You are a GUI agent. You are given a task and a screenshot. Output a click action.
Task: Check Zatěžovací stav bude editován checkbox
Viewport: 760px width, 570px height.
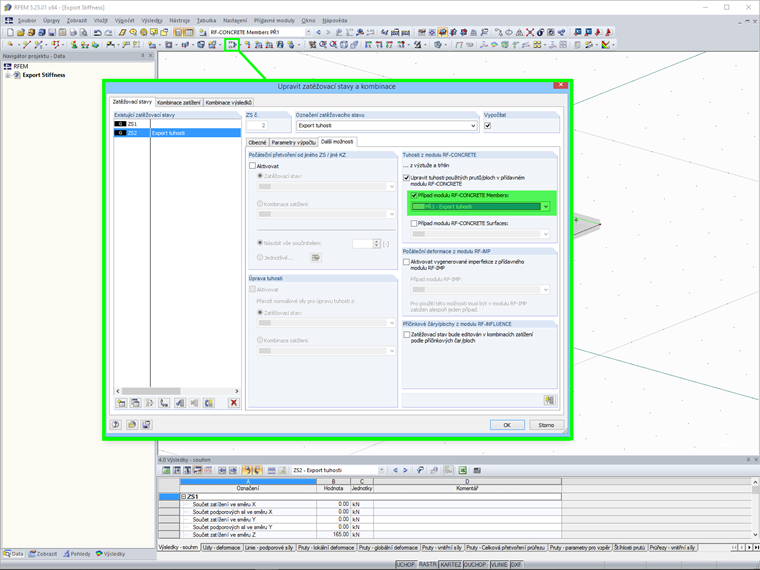[407, 334]
